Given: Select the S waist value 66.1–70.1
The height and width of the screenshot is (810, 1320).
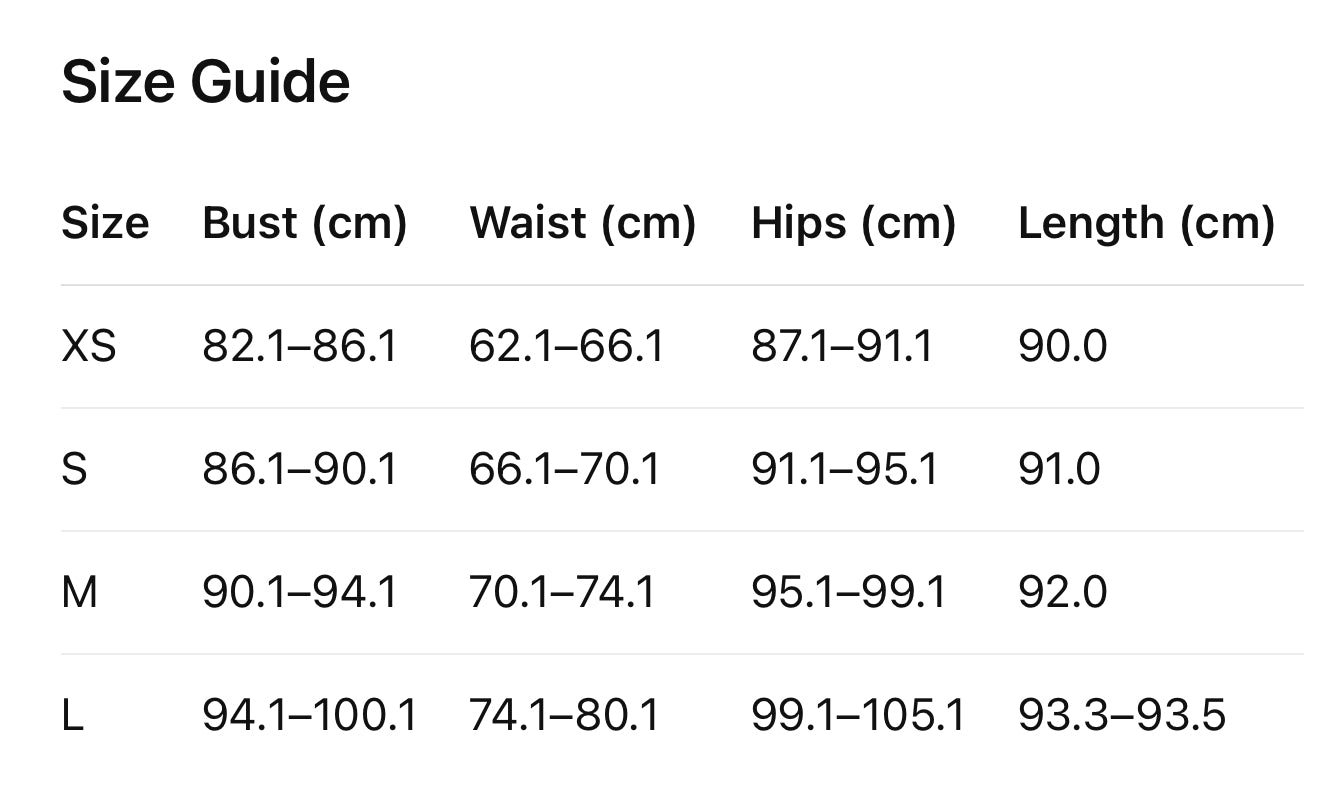Looking at the screenshot, I should click(565, 470).
